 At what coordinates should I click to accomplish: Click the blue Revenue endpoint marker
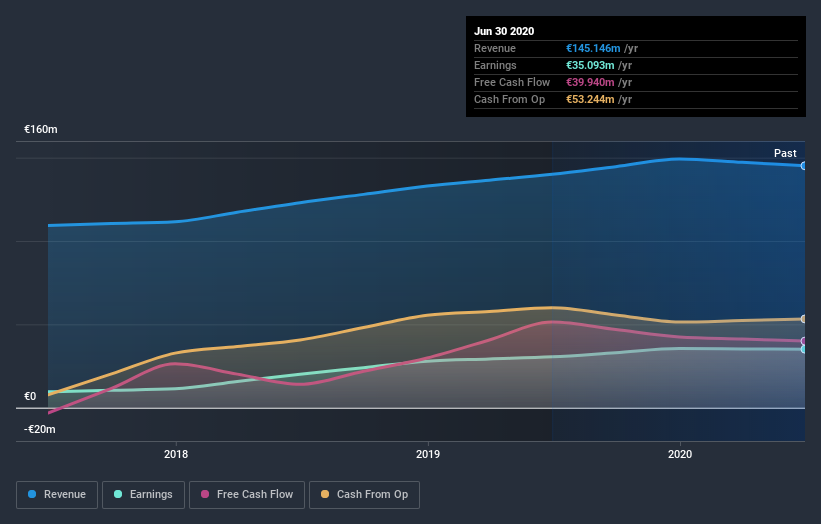pos(804,166)
